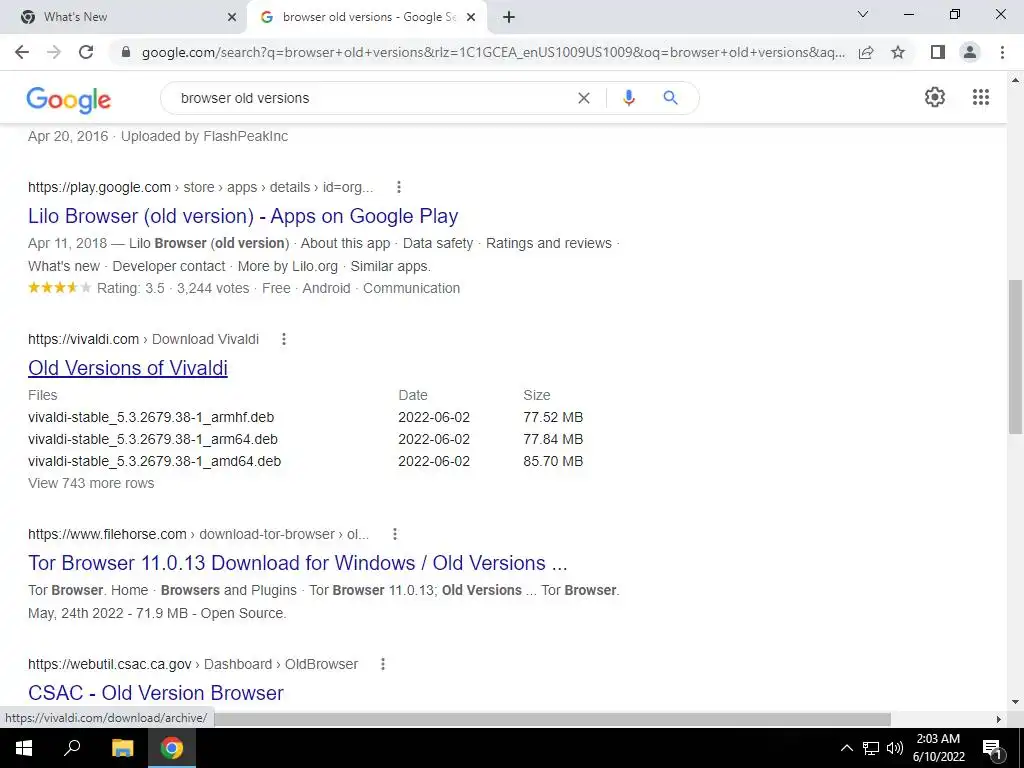Click the 85.70 MB size value
This screenshot has height=768, width=1024.
(553, 461)
